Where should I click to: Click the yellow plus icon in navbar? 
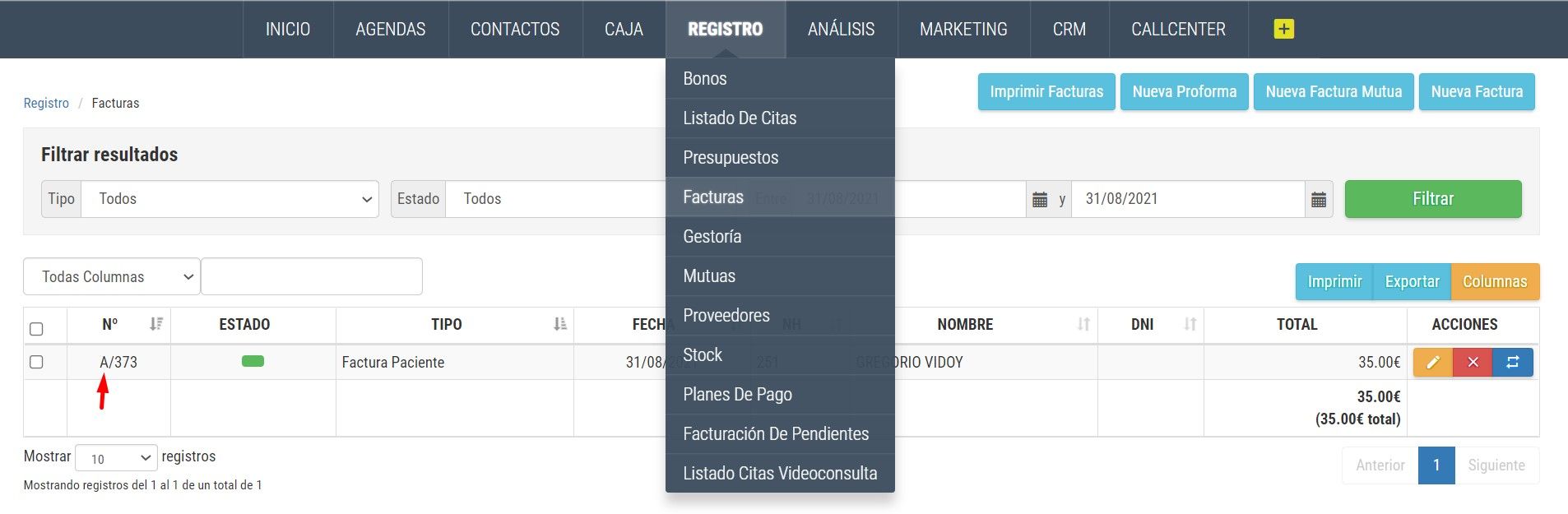tap(1283, 29)
